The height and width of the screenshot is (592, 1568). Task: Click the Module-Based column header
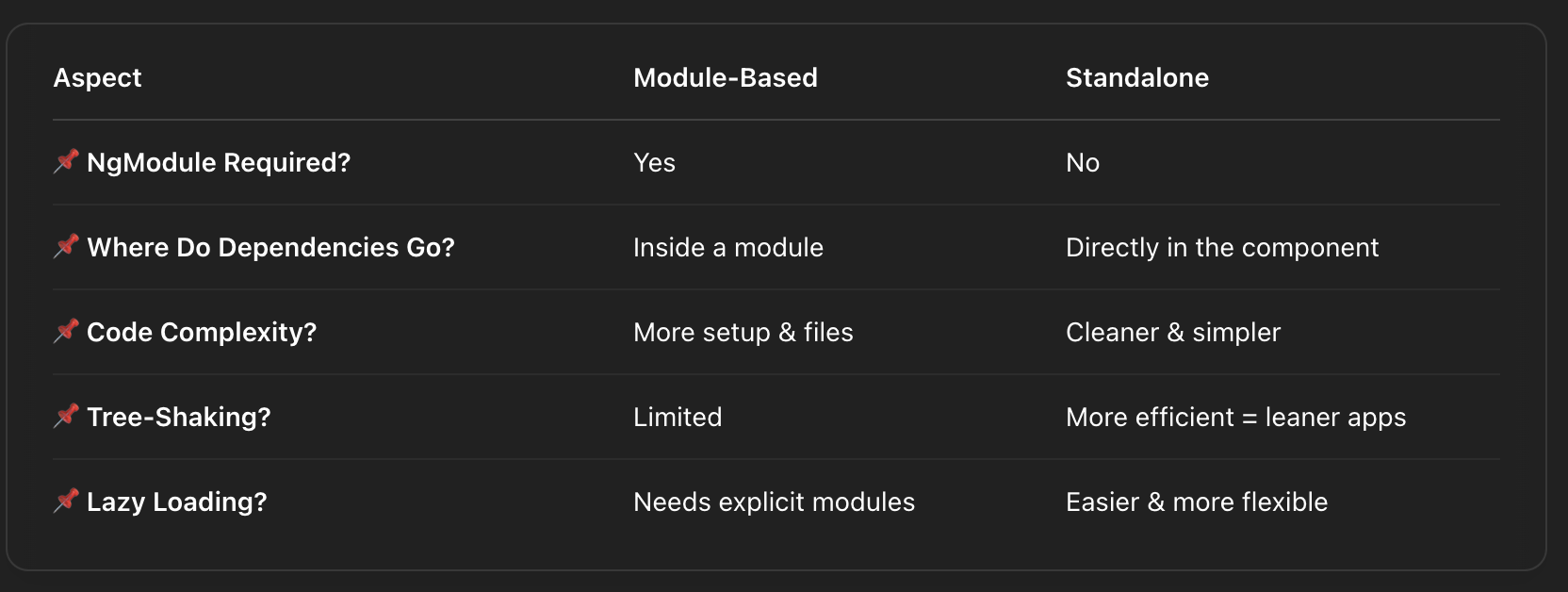coord(725,77)
